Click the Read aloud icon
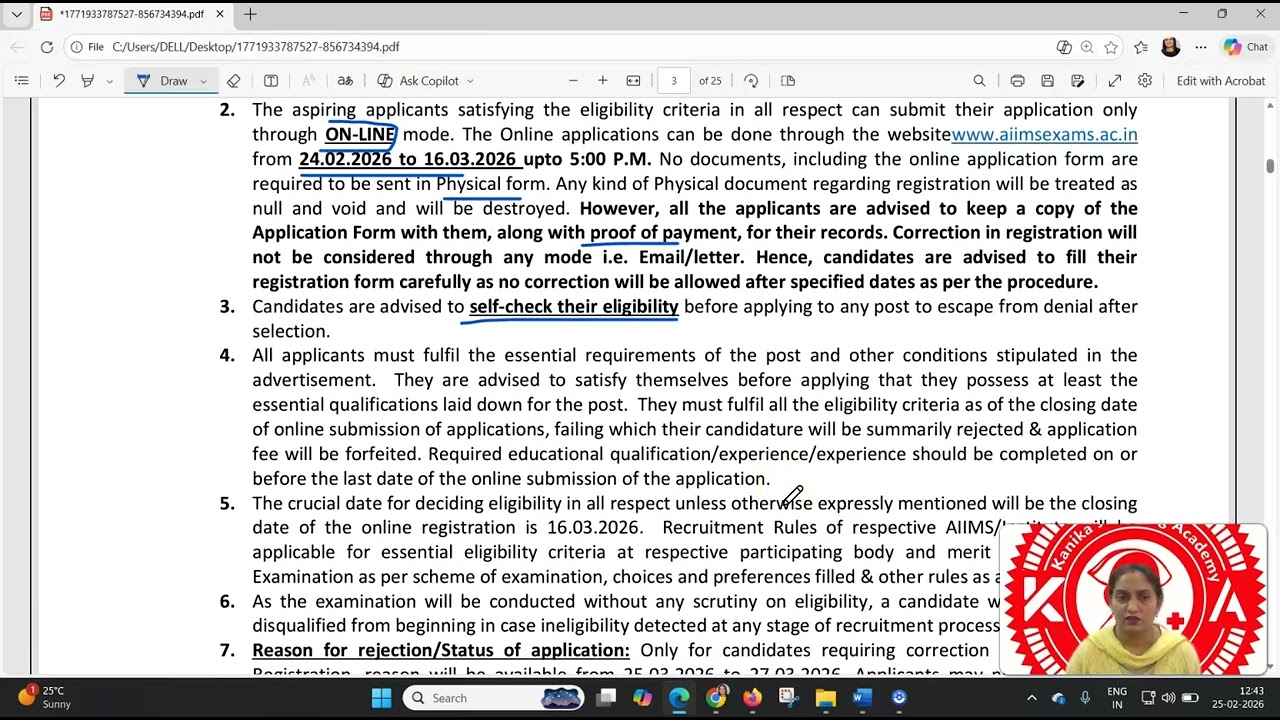The width and height of the screenshot is (1280, 720). (308, 81)
